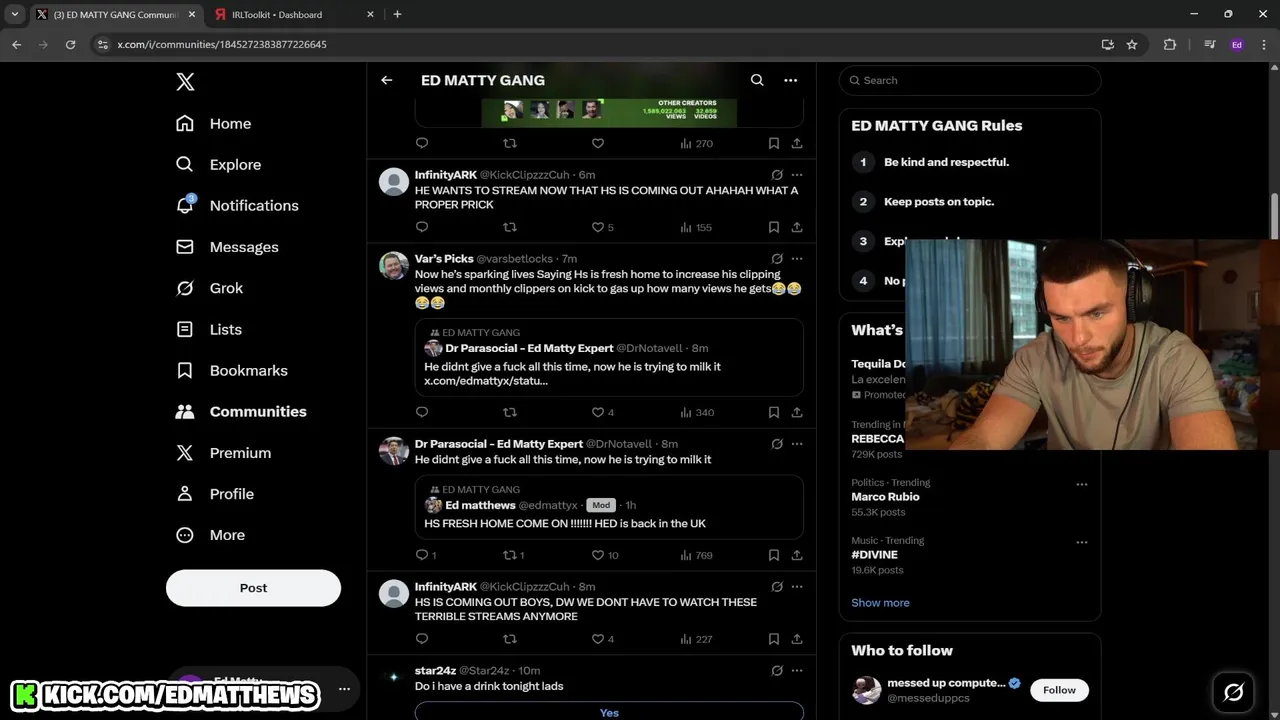Follow messed up computers account
1280x720 pixels.
[x=1059, y=690]
